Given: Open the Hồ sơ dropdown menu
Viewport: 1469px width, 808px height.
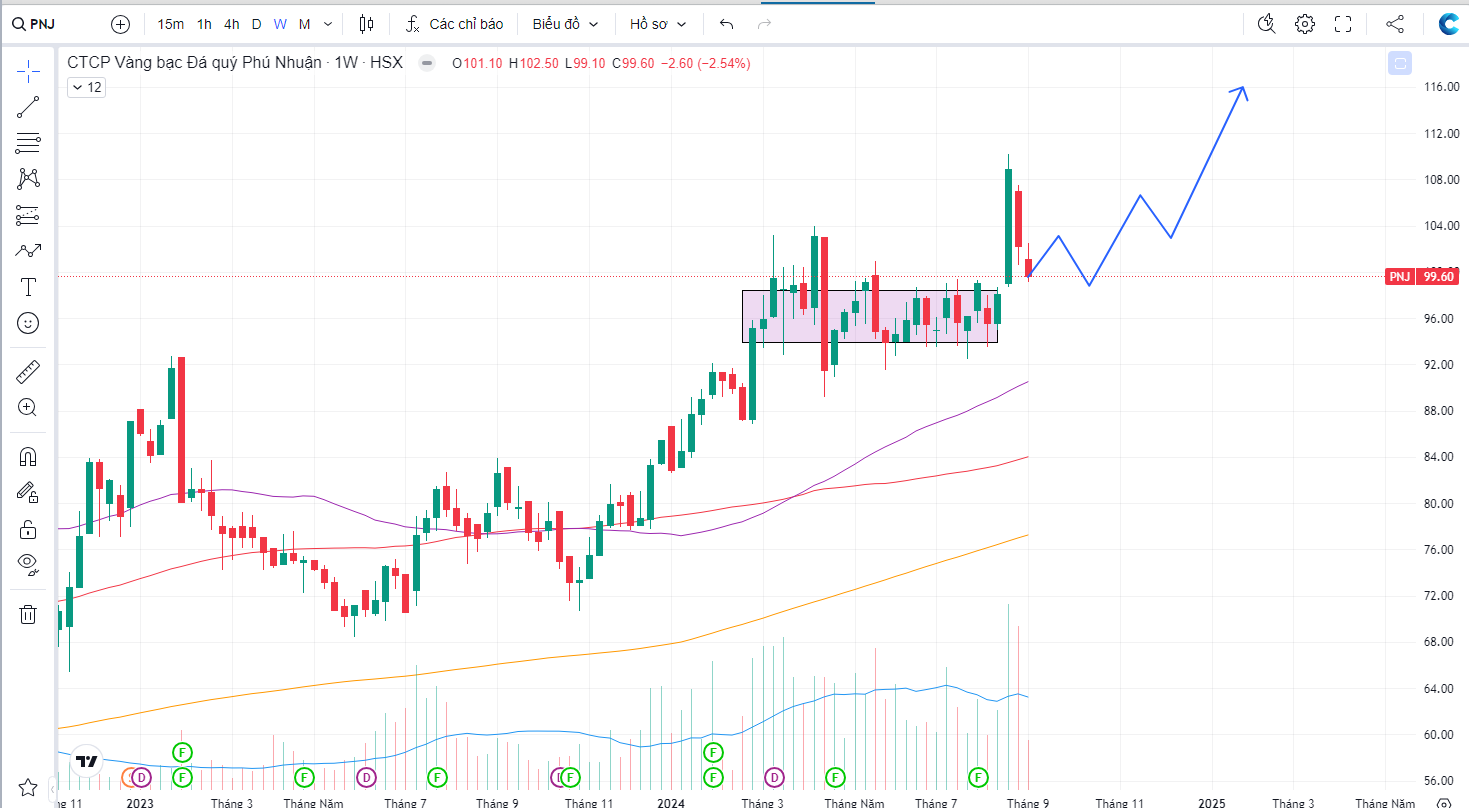Looking at the screenshot, I should point(658,24).
